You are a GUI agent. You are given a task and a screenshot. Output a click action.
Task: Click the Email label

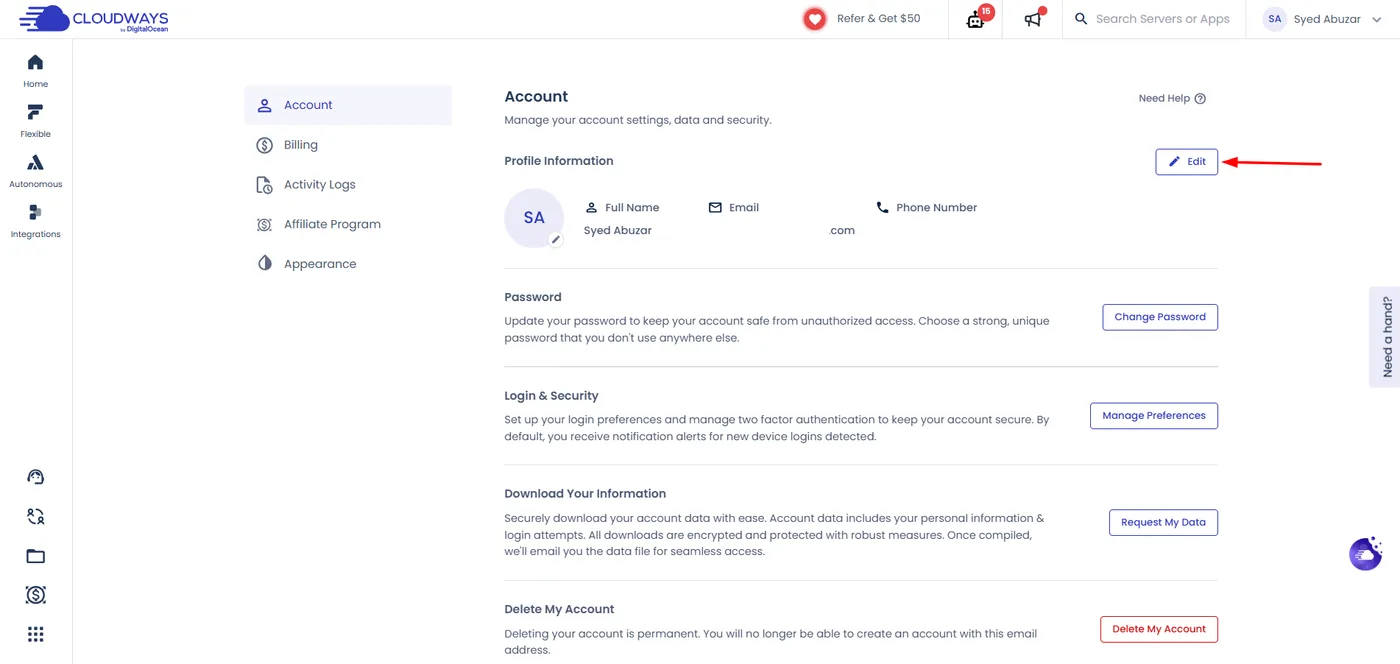pyautogui.click(x=744, y=208)
